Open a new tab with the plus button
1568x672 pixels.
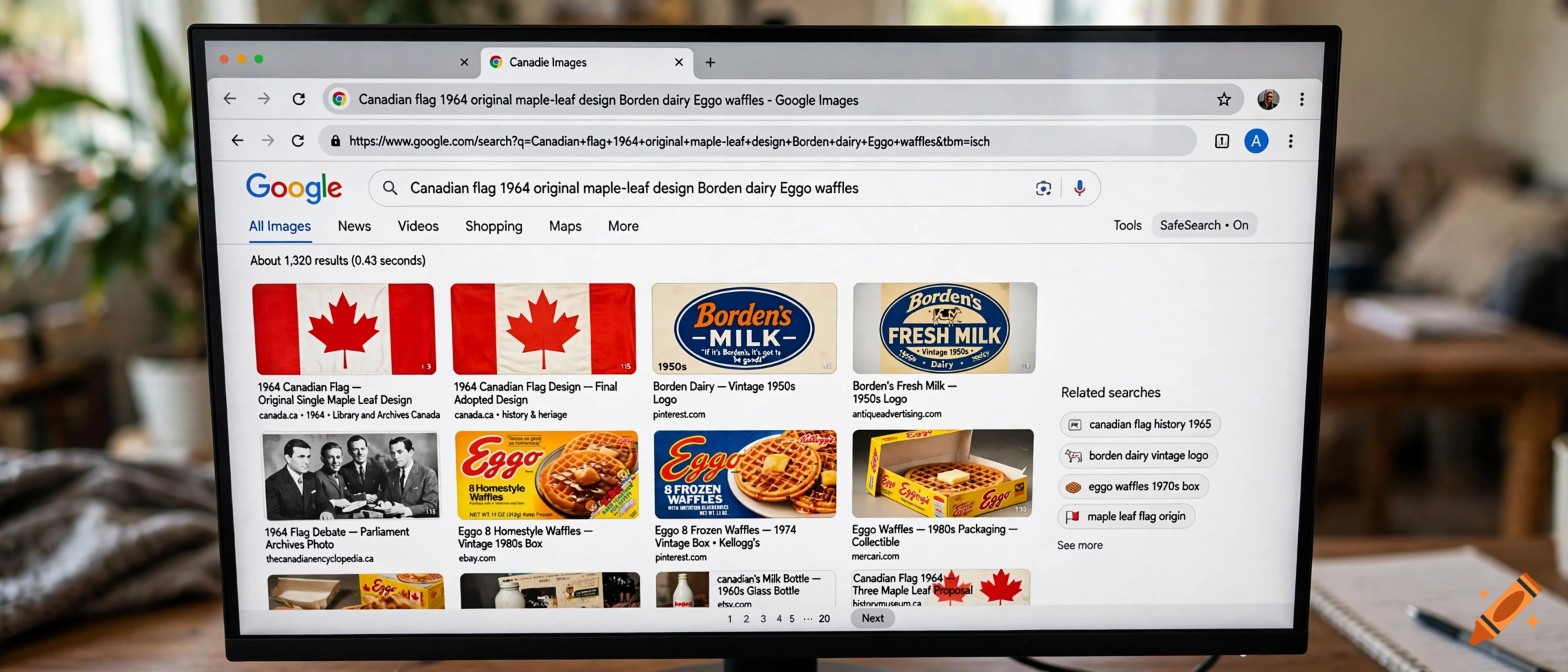tap(711, 63)
